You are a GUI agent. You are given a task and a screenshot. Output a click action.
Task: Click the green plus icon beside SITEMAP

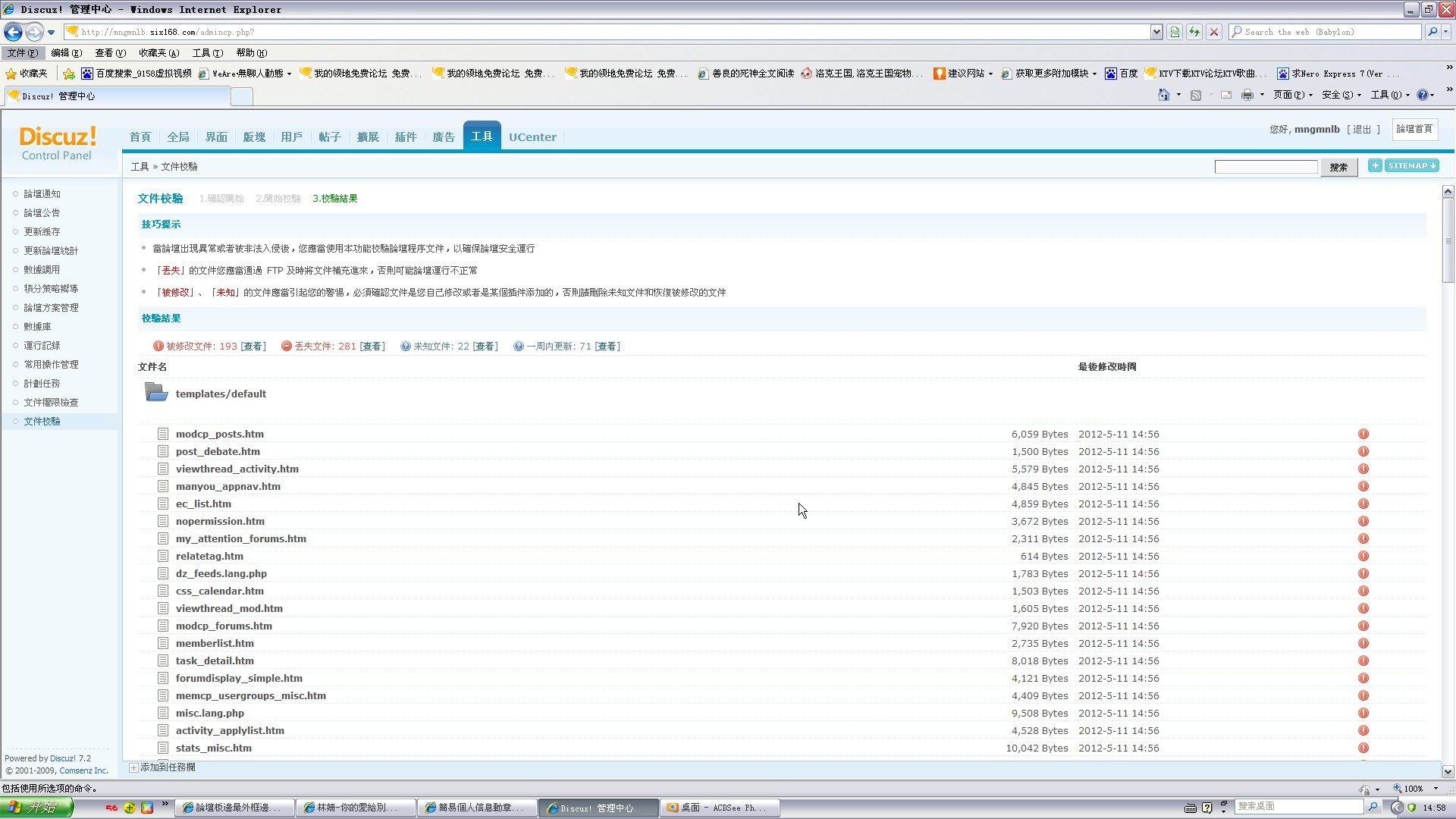pyautogui.click(x=1374, y=165)
